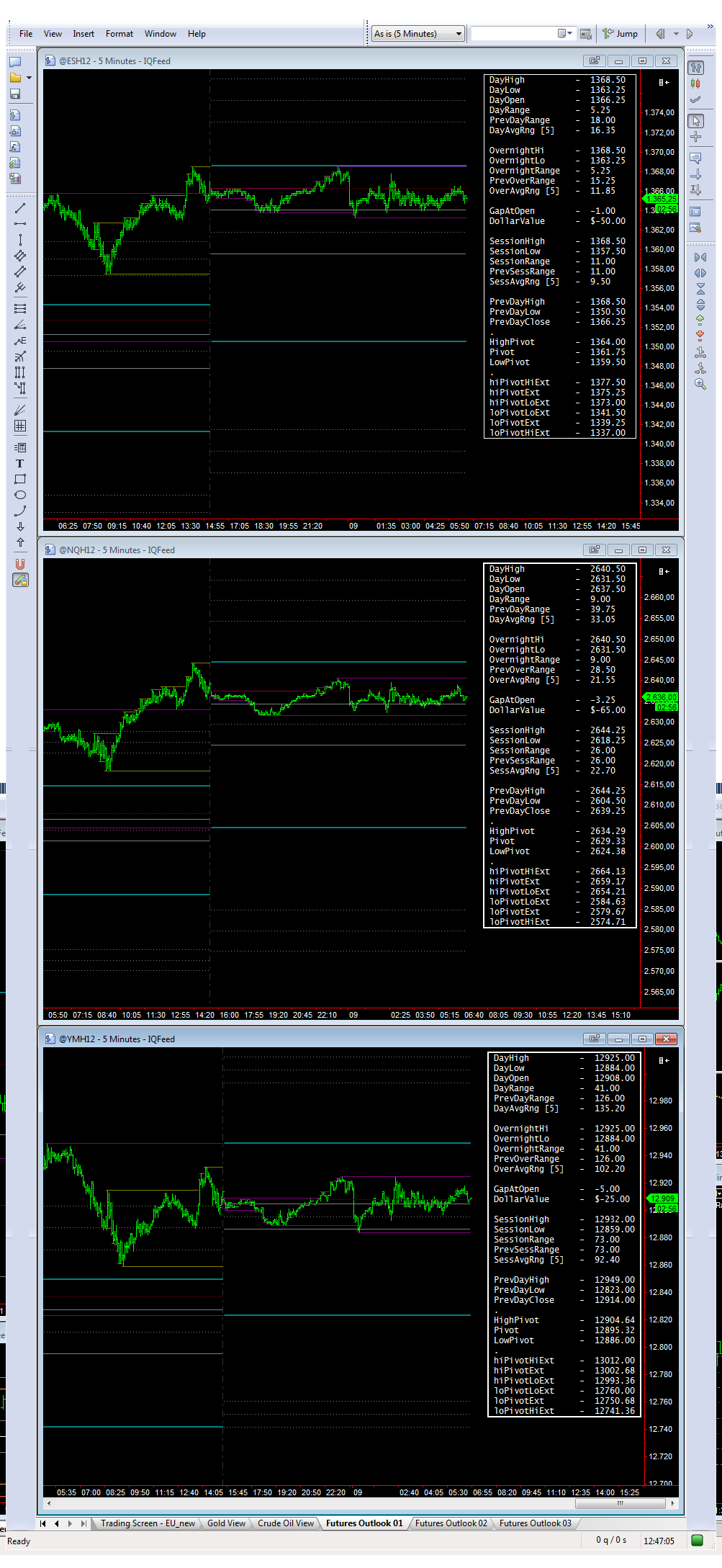Click the candlestick chart type icon
Screen dimensions: 722x1568
click(696, 84)
